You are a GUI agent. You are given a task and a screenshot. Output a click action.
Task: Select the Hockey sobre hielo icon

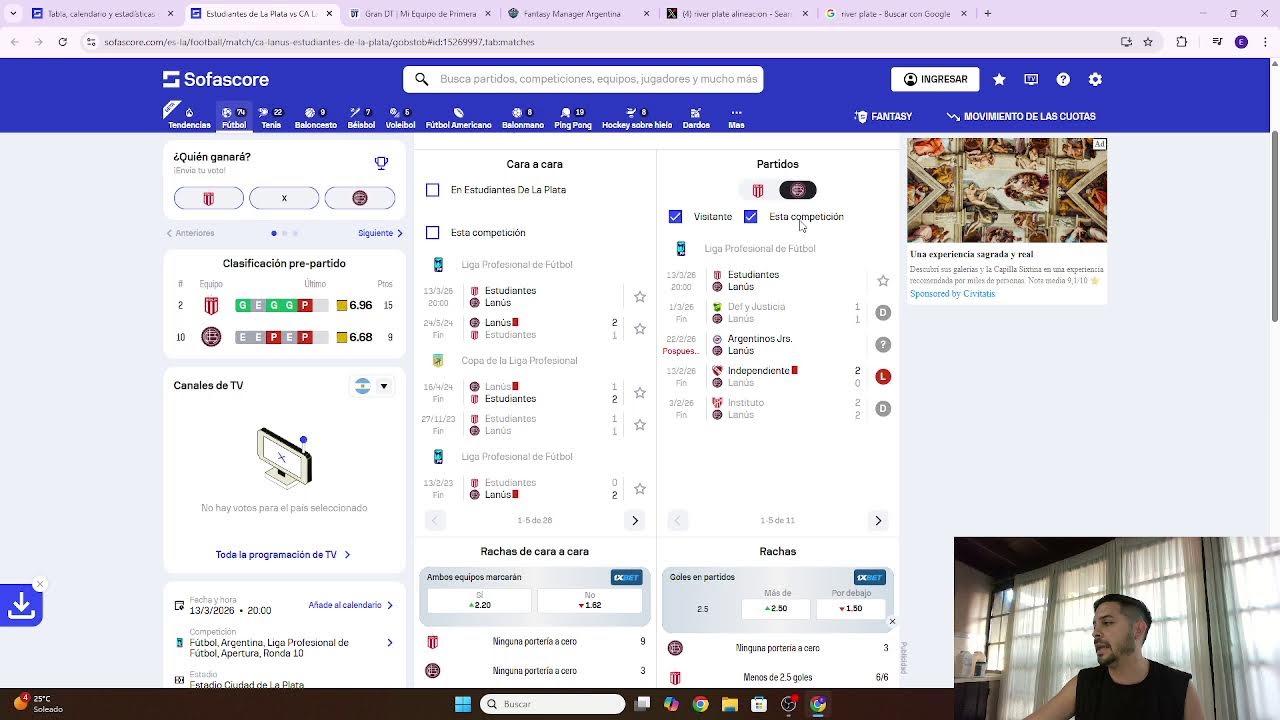(x=636, y=117)
